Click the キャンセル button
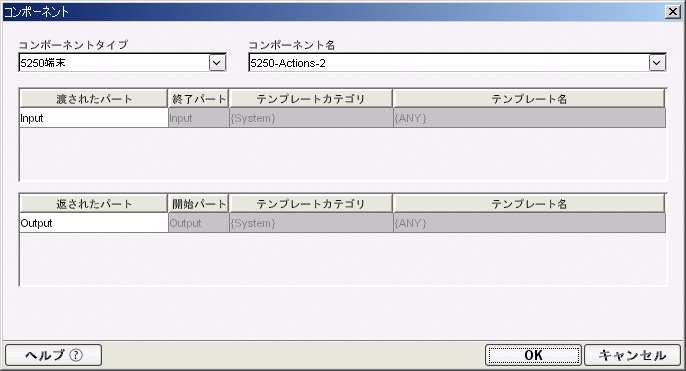 tap(633, 355)
